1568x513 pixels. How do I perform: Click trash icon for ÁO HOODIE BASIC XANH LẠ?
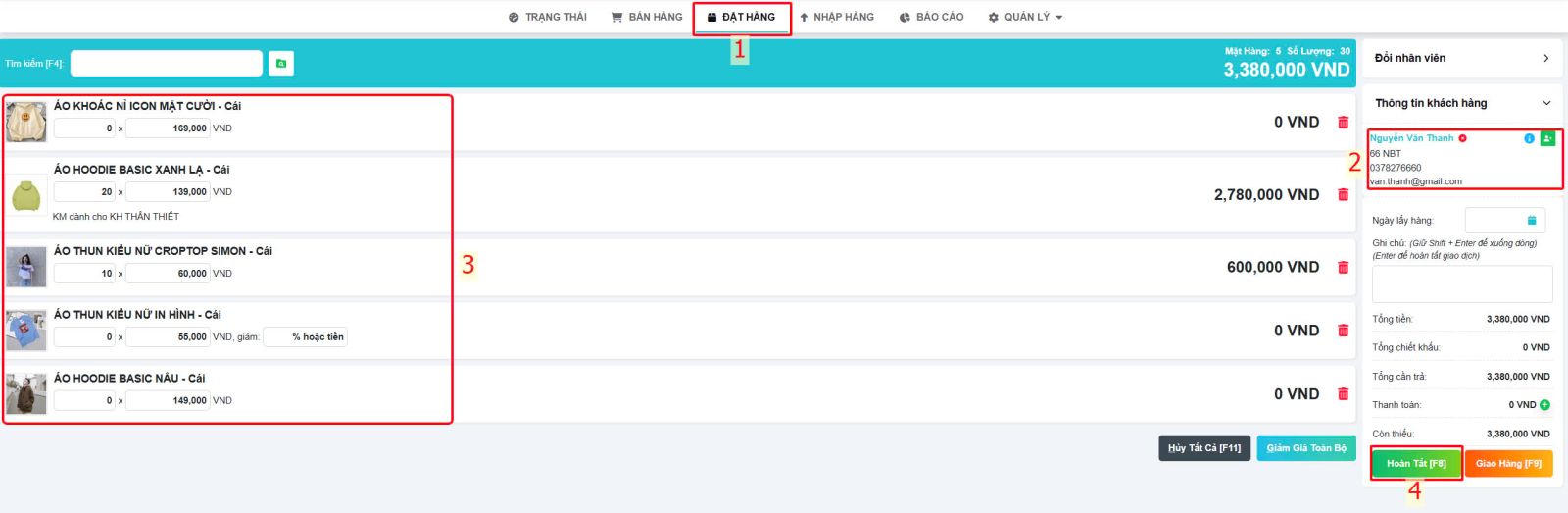click(x=1343, y=195)
